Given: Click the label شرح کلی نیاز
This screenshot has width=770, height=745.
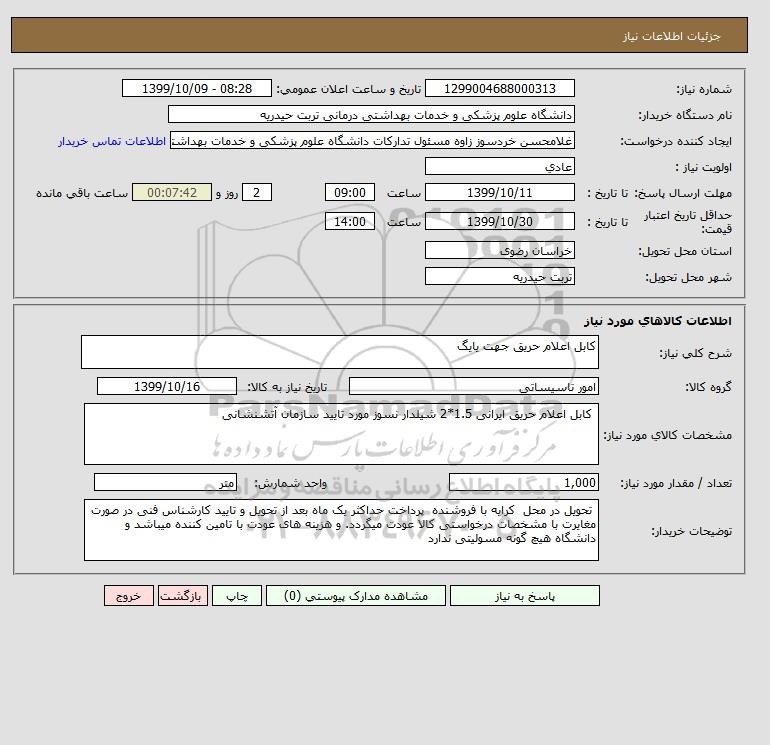Looking at the screenshot, I should click(695, 353).
